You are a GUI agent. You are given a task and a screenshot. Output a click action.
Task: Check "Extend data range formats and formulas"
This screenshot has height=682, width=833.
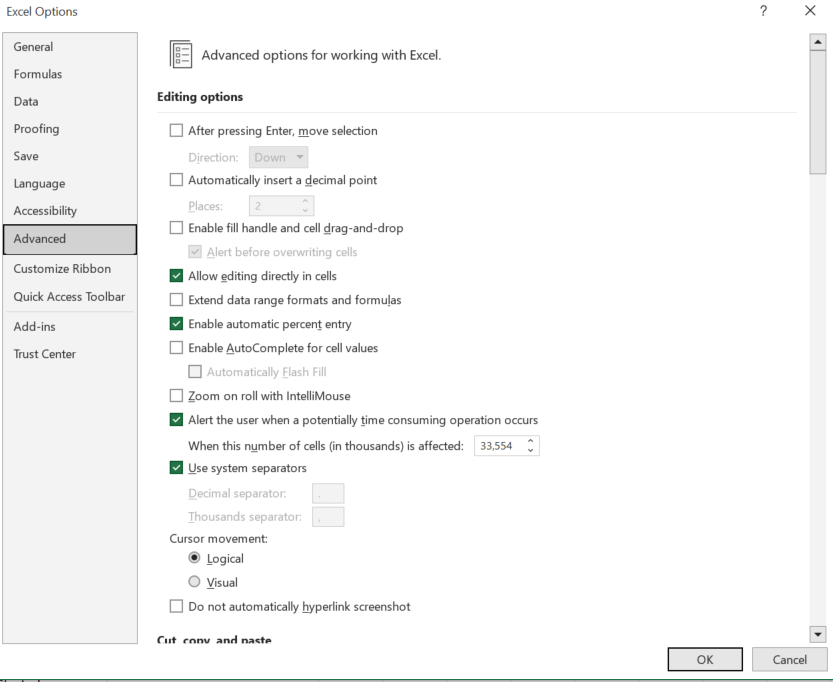(x=176, y=299)
